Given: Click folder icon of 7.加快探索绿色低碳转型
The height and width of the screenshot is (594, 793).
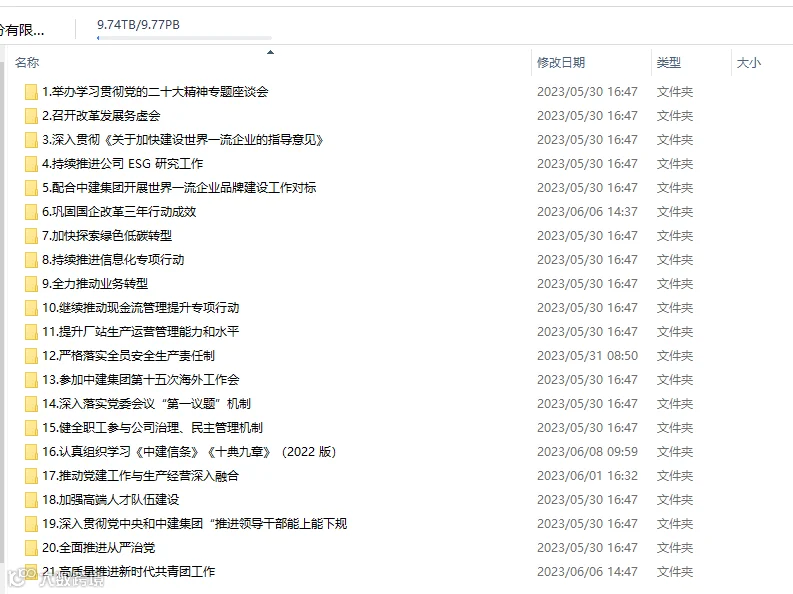Looking at the screenshot, I should pos(31,236).
